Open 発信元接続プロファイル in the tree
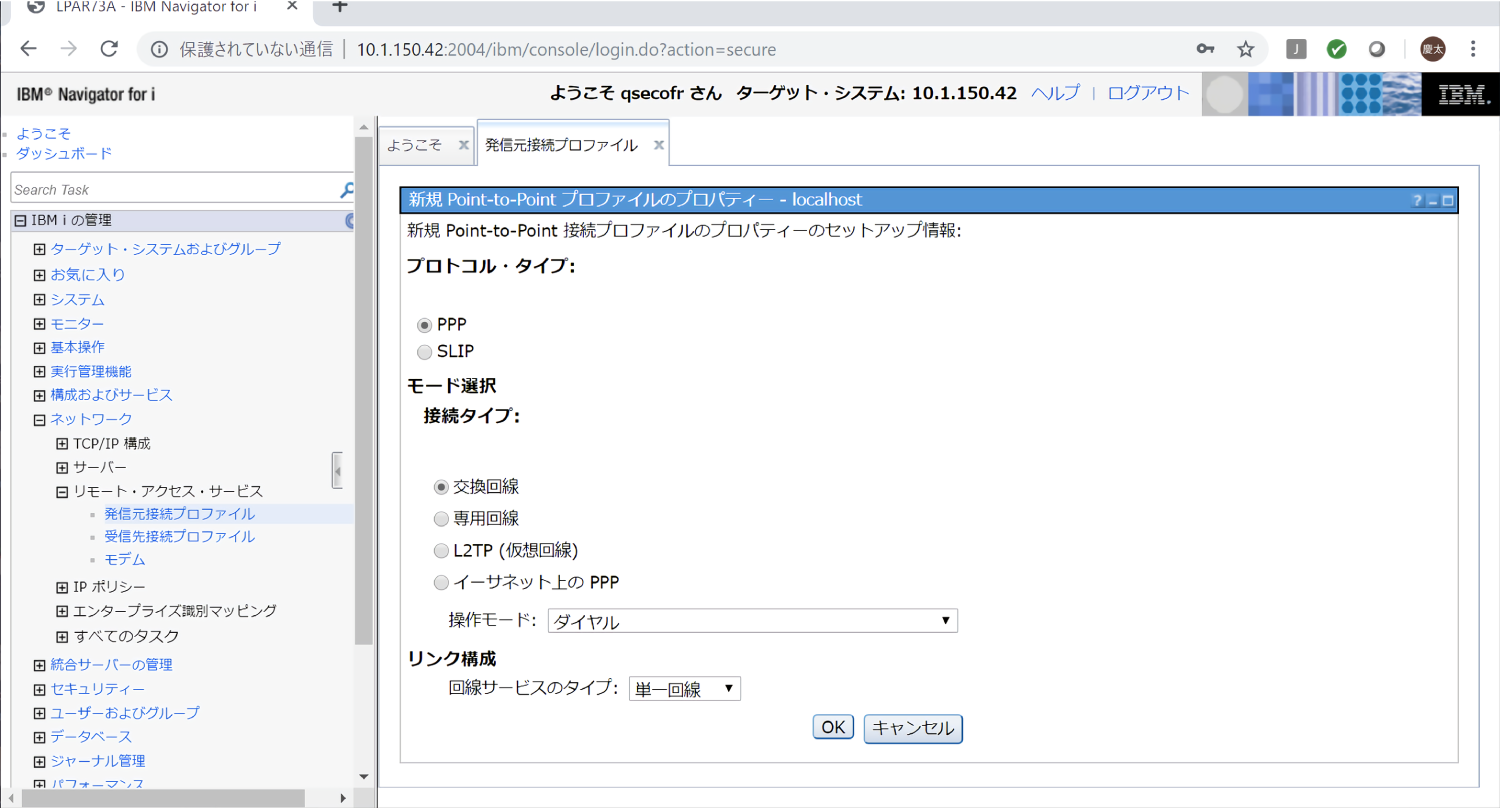 point(180,514)
